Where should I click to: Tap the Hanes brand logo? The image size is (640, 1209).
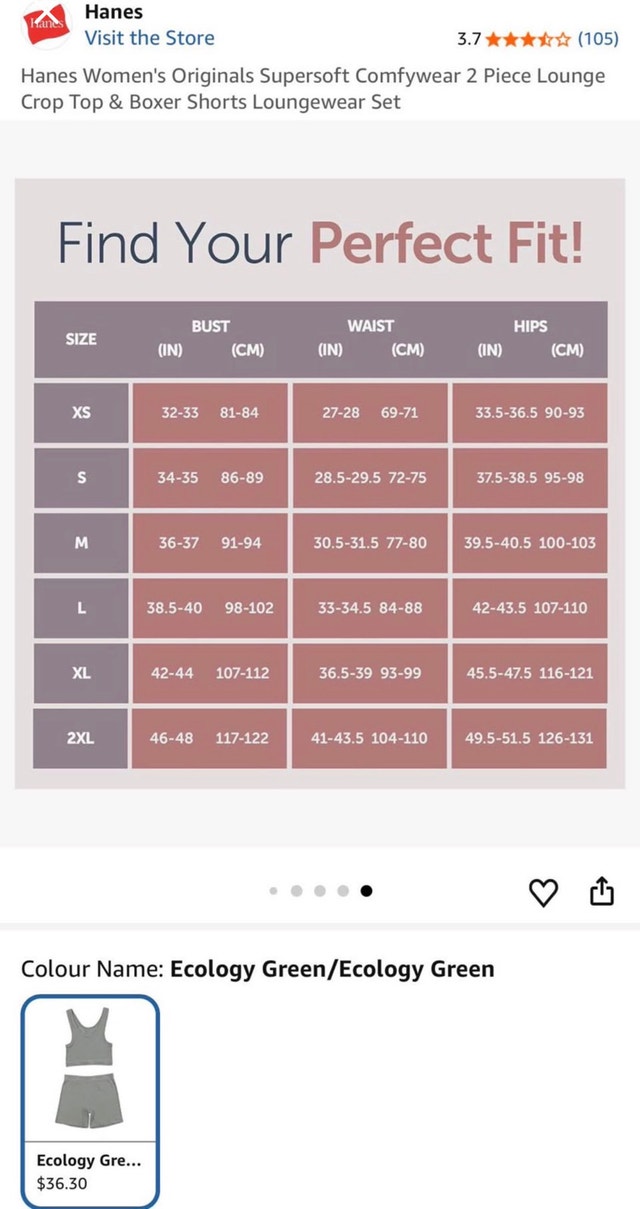point(47,25)
